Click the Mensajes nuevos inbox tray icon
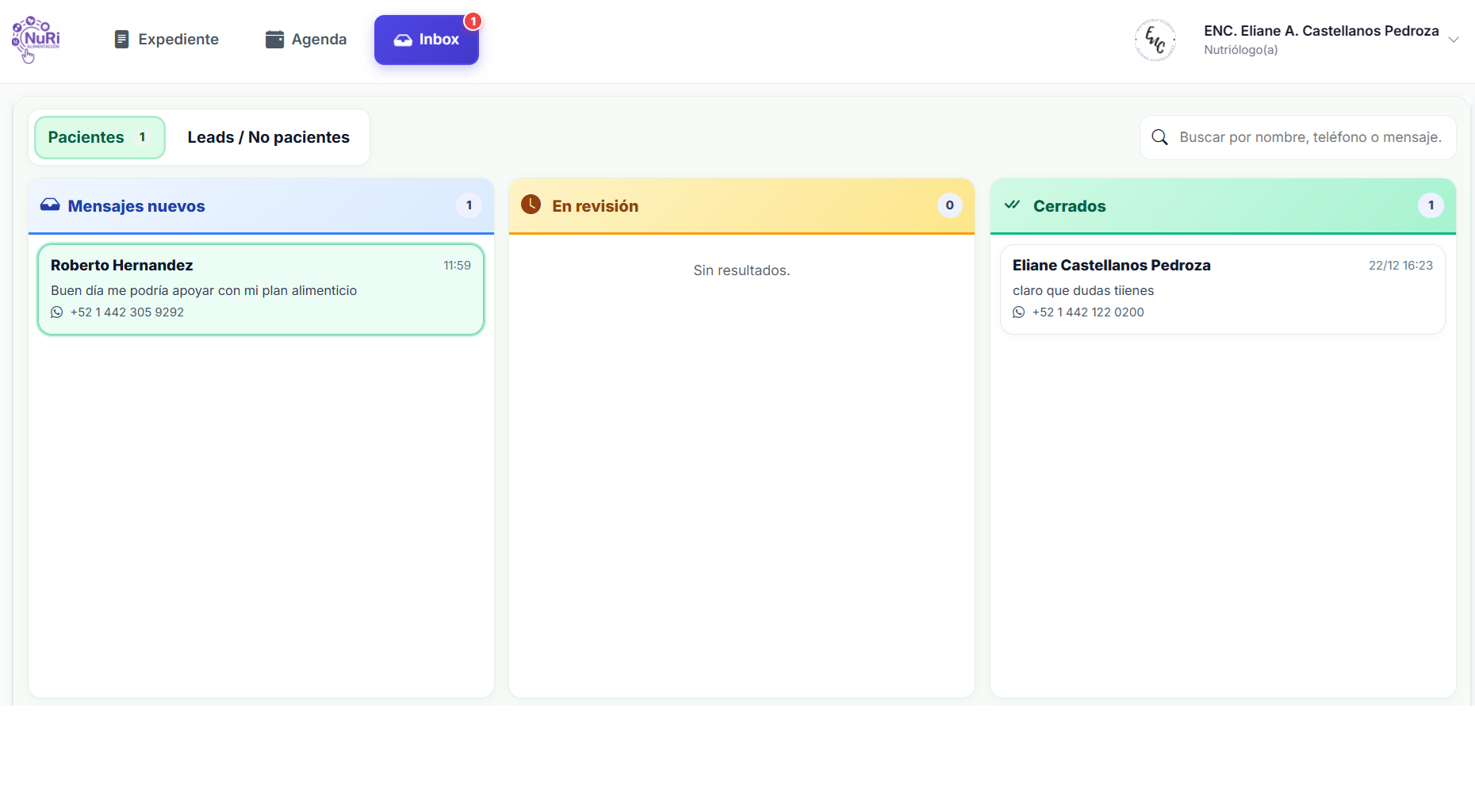The image size is (1475, 812). [x=50, y=205]
